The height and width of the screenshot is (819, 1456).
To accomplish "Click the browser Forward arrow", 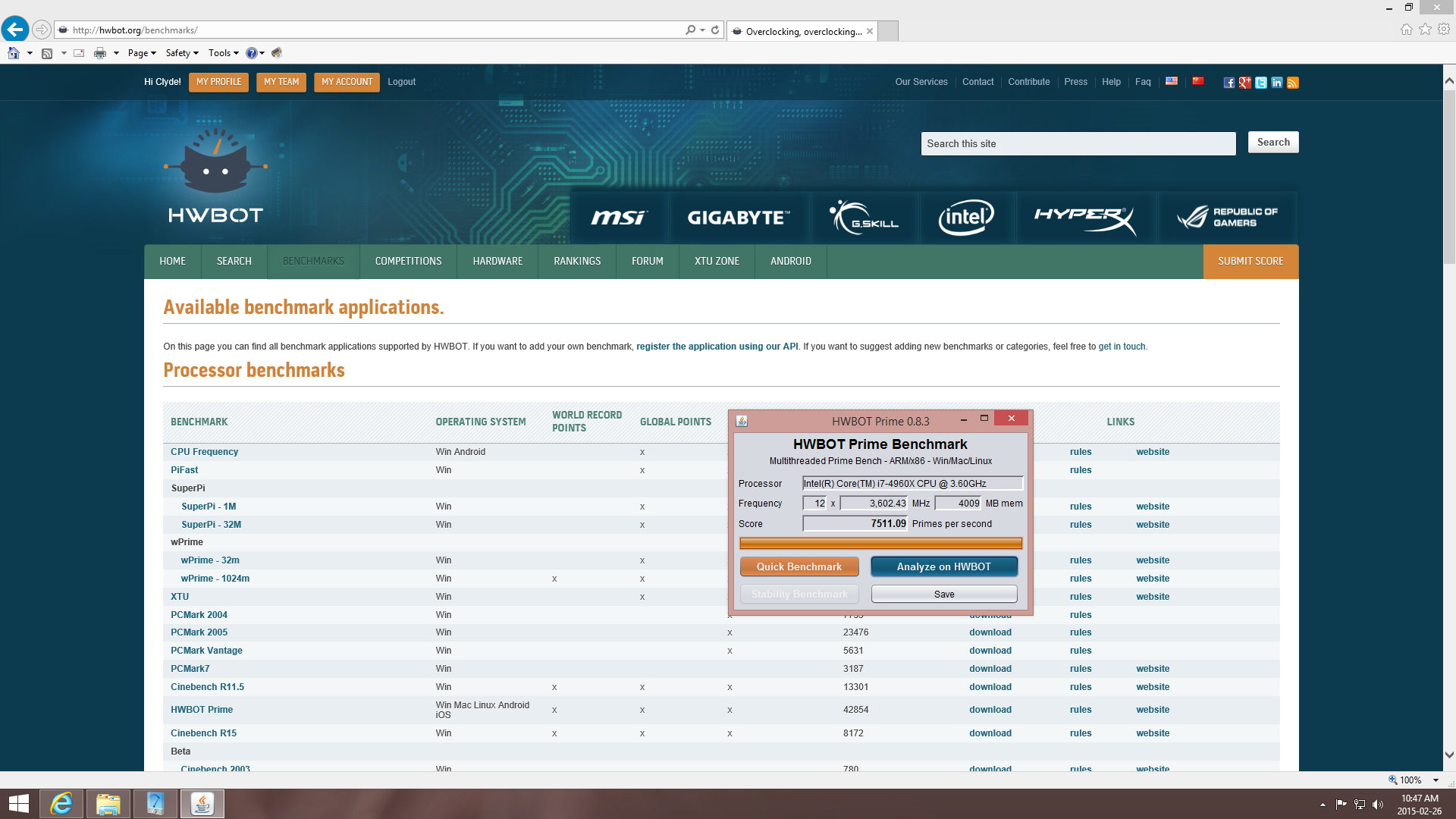I will tap(42, 30).
